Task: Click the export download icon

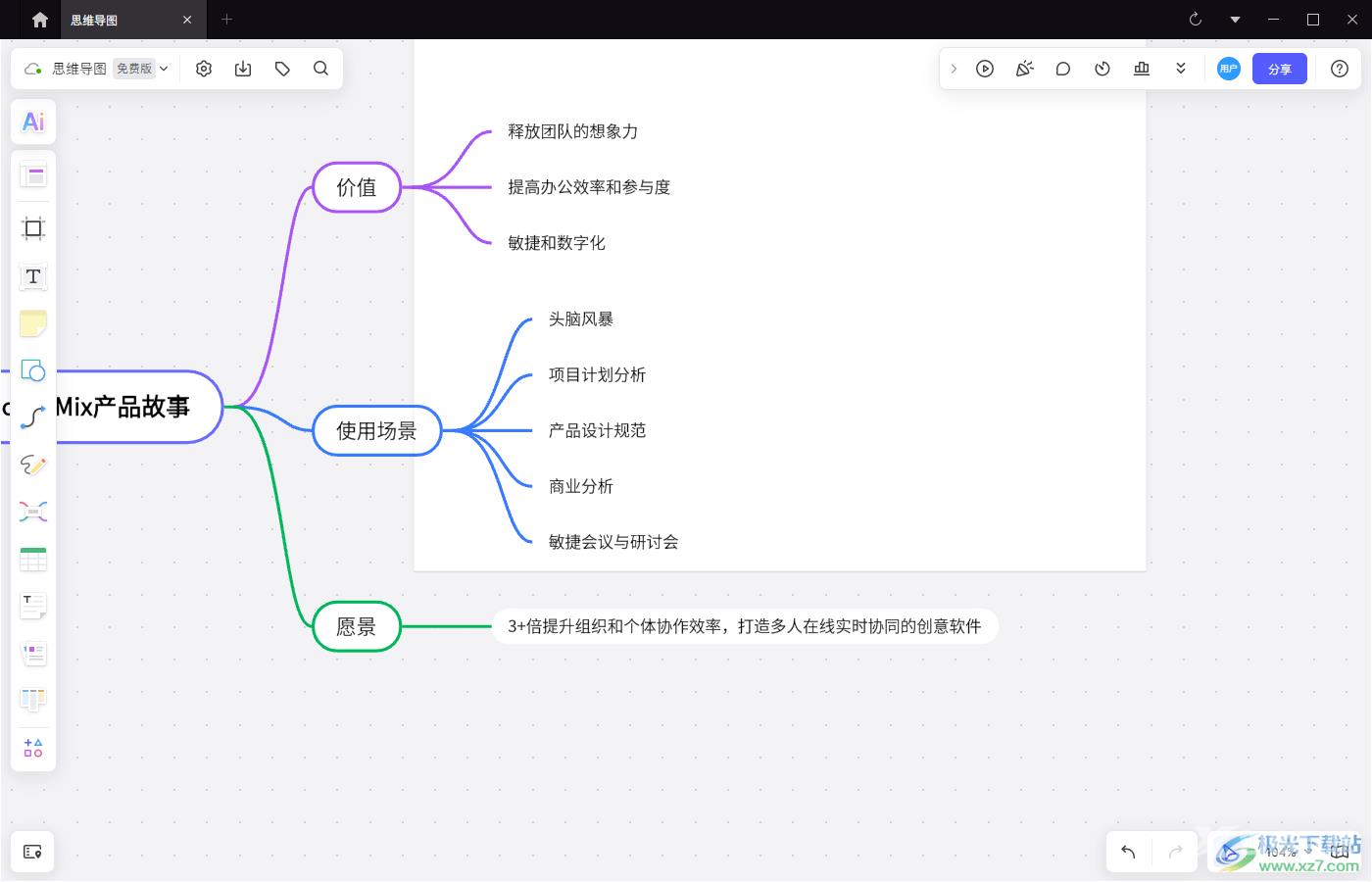Action: coord(243,69)
